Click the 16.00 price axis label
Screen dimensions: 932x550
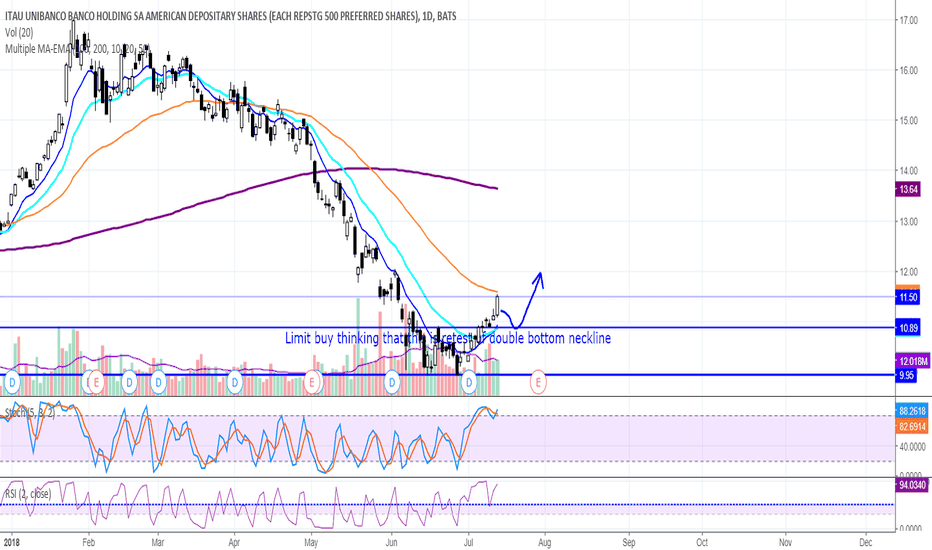[x=909, y=70]
